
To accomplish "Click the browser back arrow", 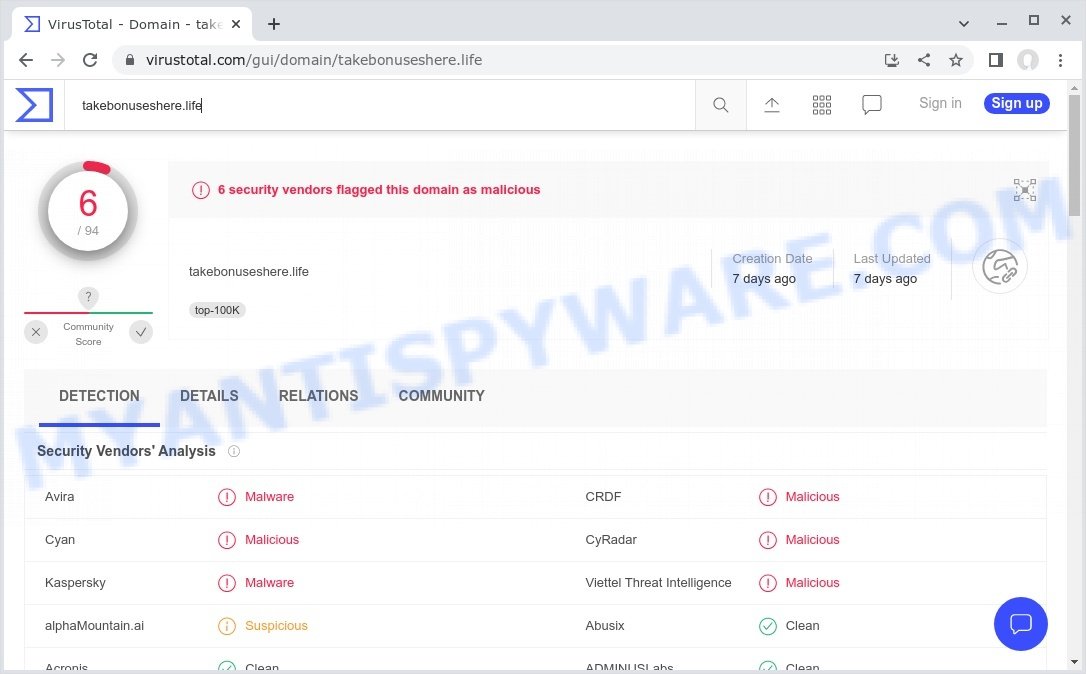I will point(26,60).
